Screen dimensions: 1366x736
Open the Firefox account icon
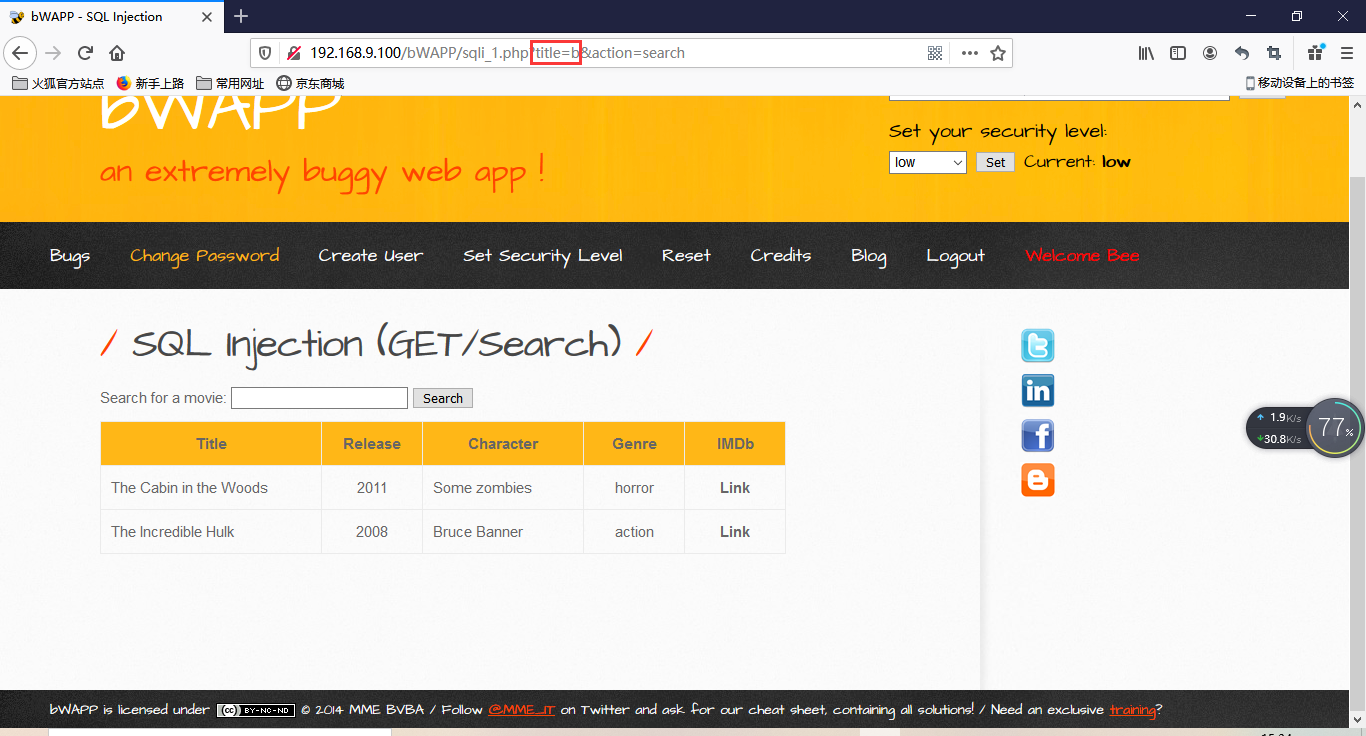point(1209,53)
